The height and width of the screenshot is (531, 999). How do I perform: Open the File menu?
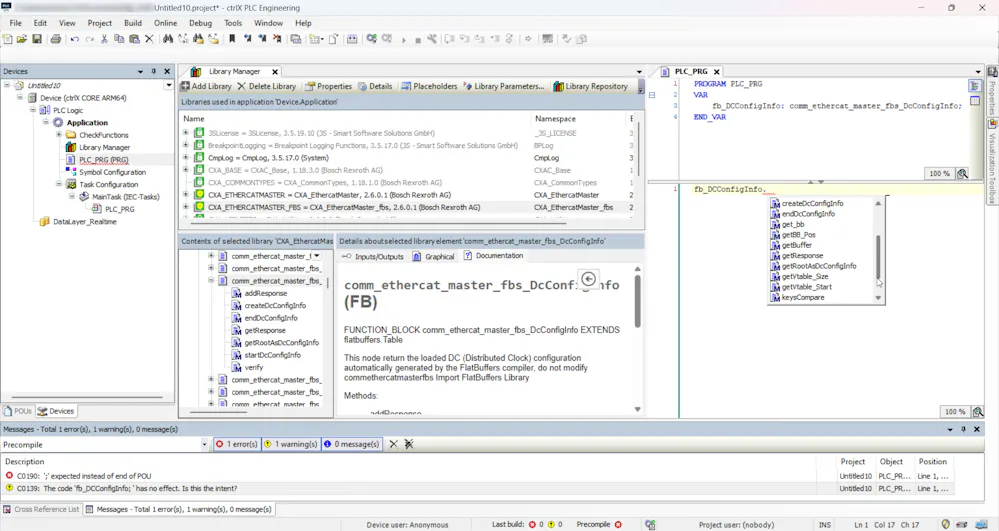15,23
